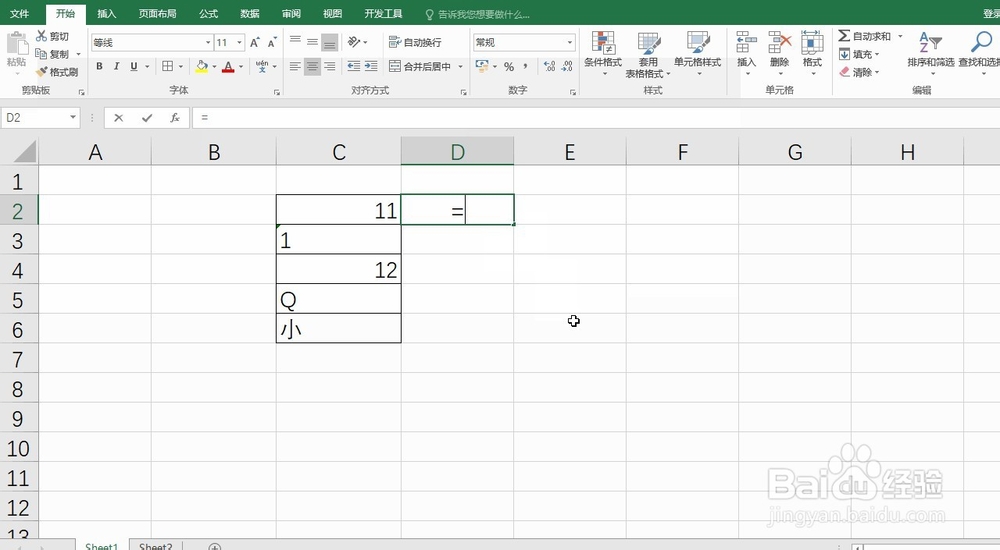Apply the red font color A

[x=228, y=66]
